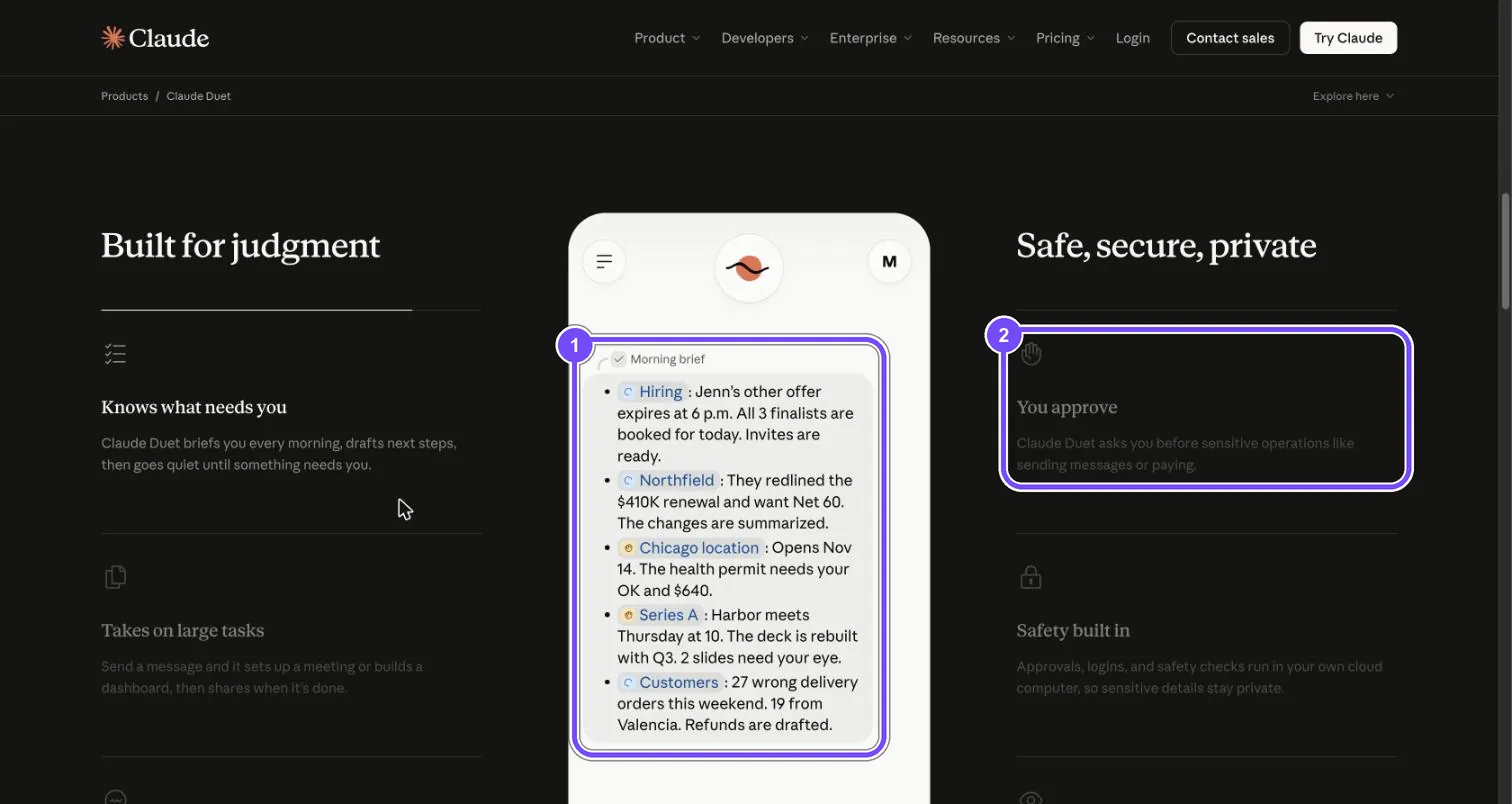Select the Northfield tag in the brief

[x=668, y=480]
